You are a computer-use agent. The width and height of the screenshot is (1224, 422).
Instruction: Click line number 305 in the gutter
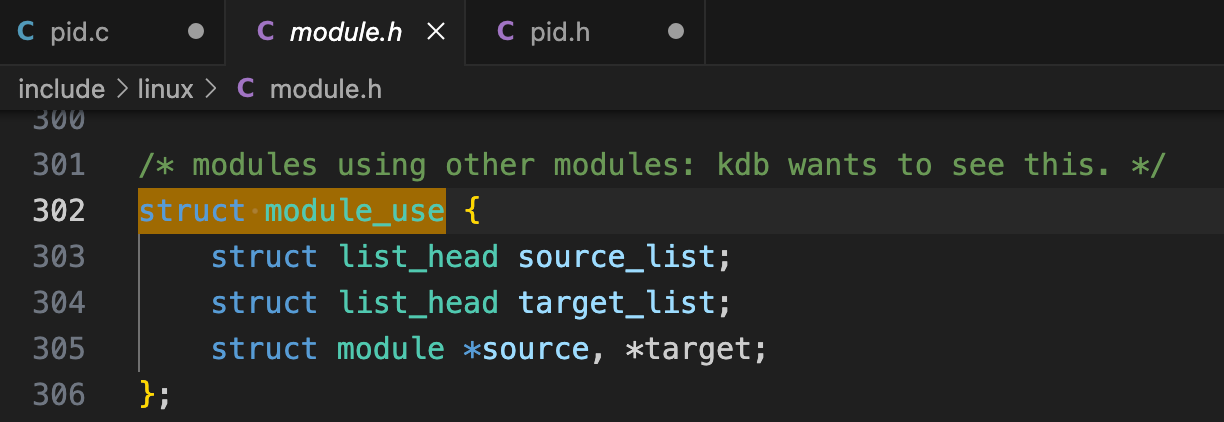59,349
